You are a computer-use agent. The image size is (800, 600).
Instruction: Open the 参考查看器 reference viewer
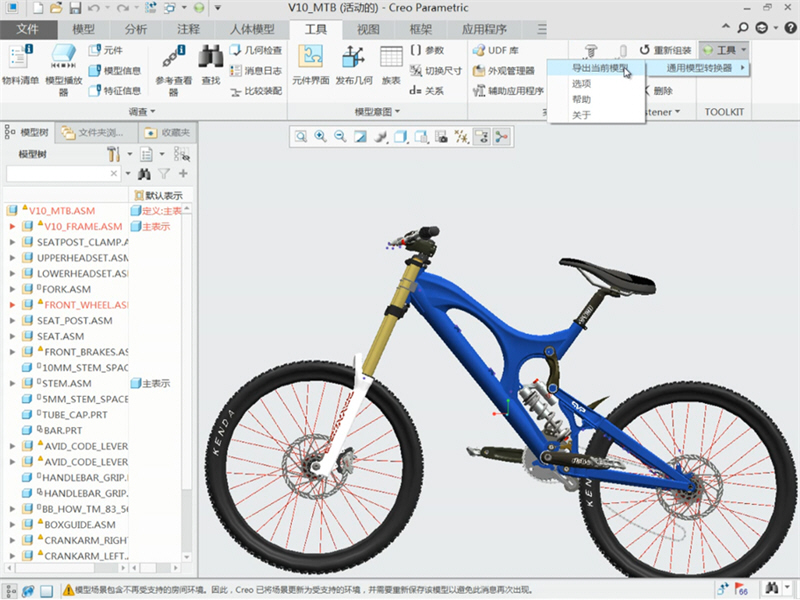(x=173, y=70)
